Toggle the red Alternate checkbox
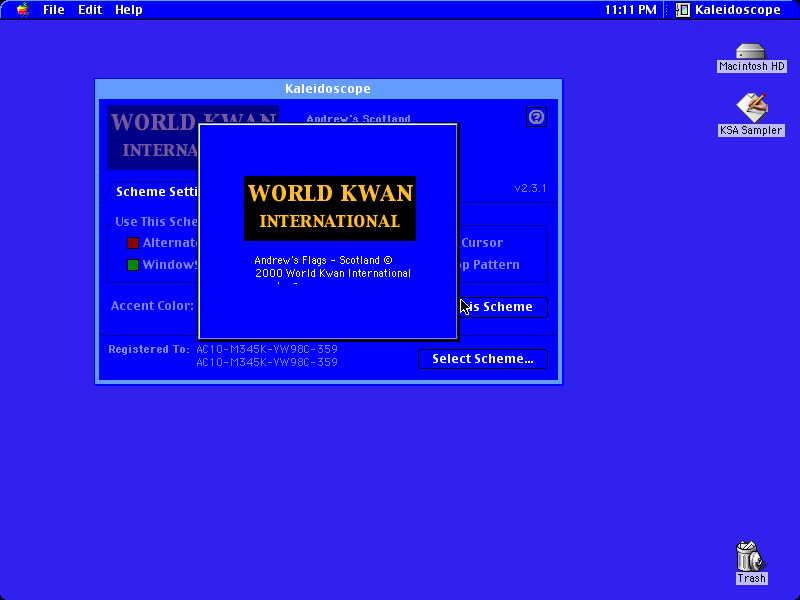This screenshot has width=800, height=600. 133,243
